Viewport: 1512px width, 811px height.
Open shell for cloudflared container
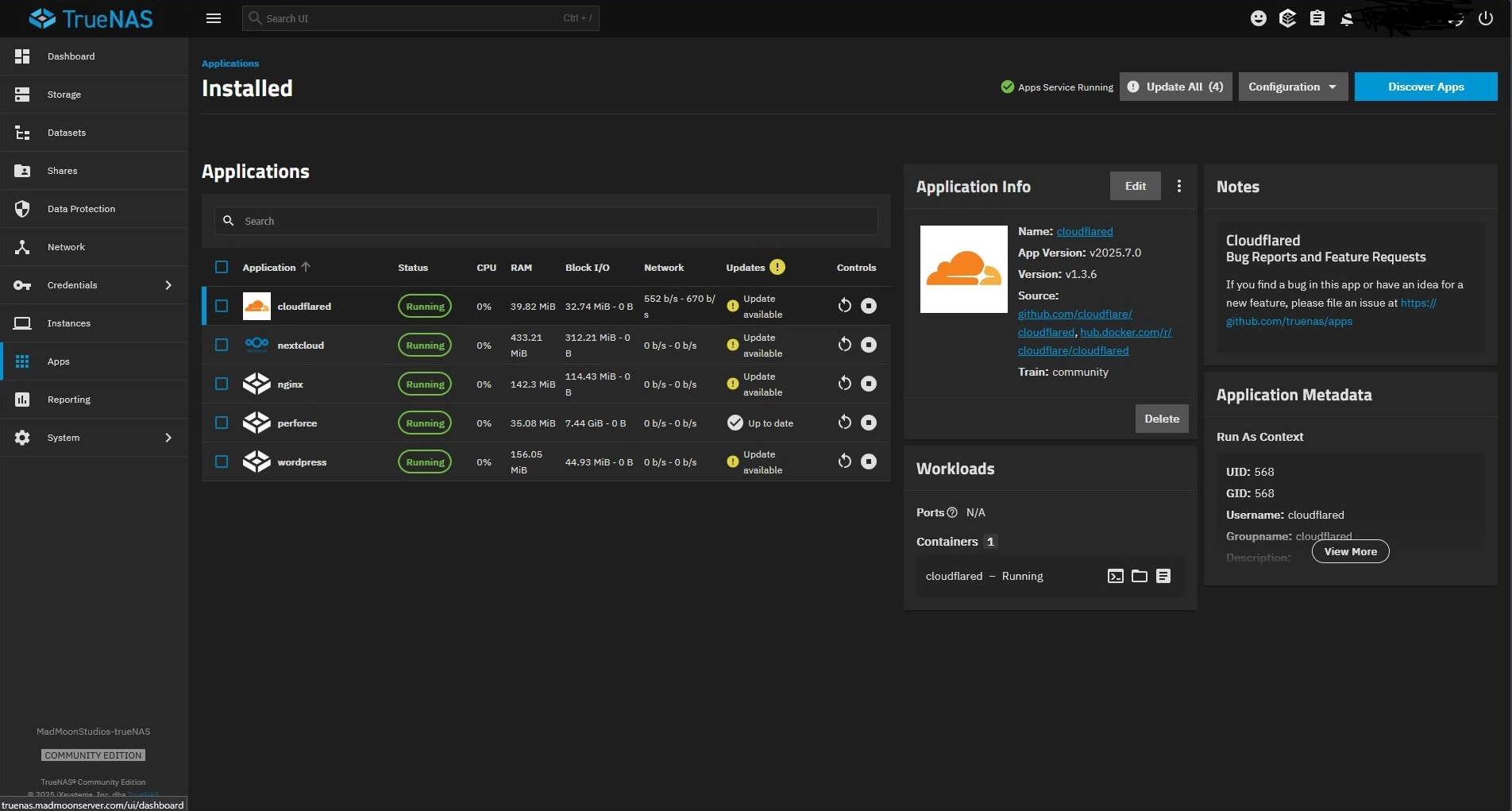[1115, 576]
